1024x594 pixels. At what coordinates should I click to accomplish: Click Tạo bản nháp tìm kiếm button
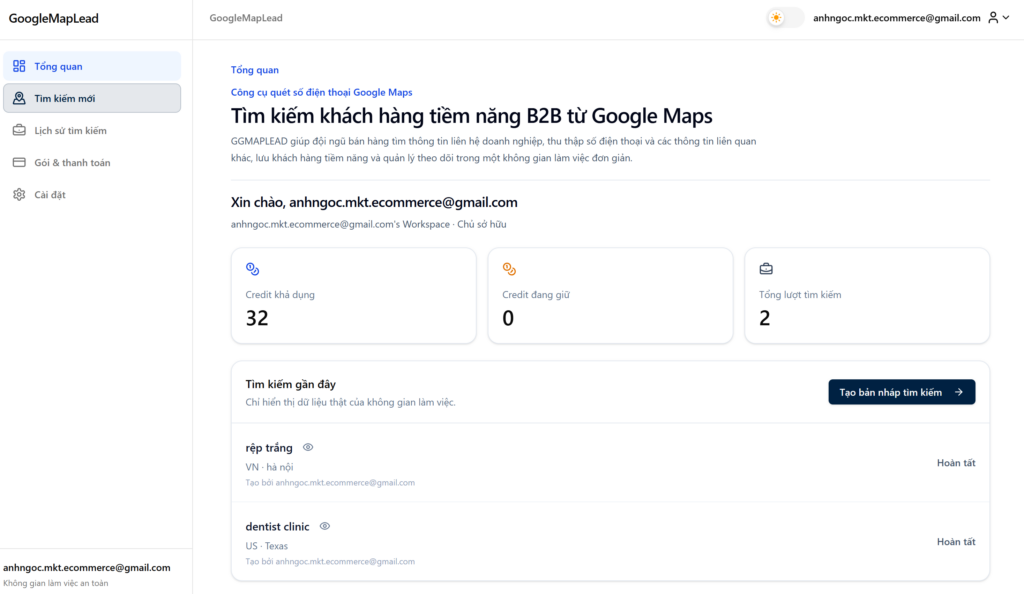[x=902, y=392]
